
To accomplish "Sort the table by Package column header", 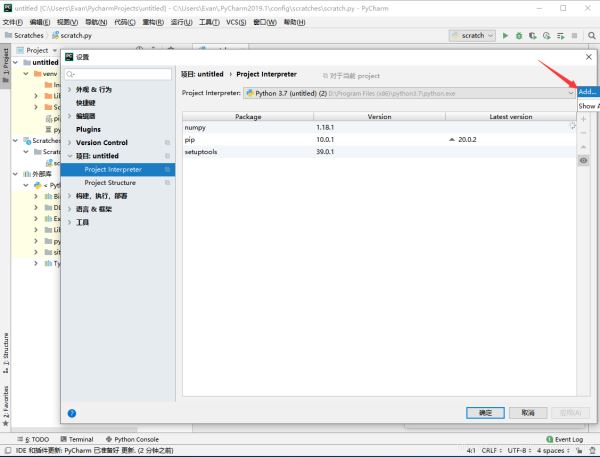I will click(248, 116).
